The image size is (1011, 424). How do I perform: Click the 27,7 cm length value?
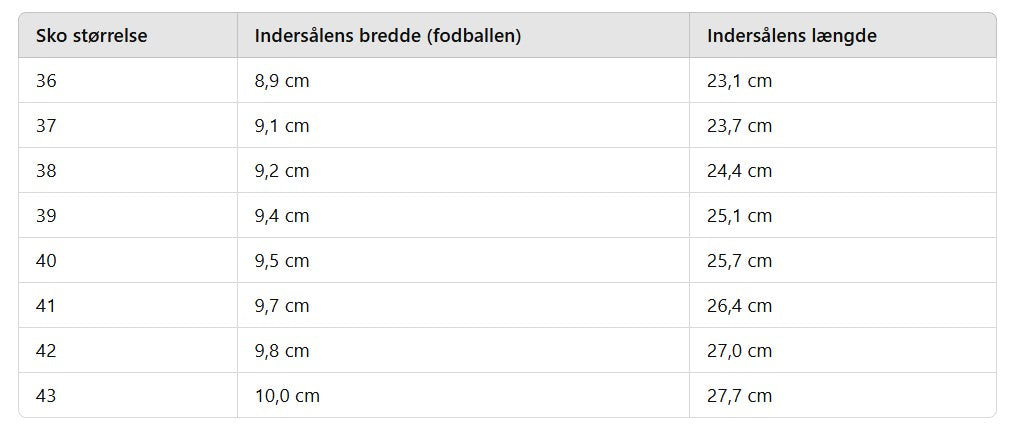point(739,396)
